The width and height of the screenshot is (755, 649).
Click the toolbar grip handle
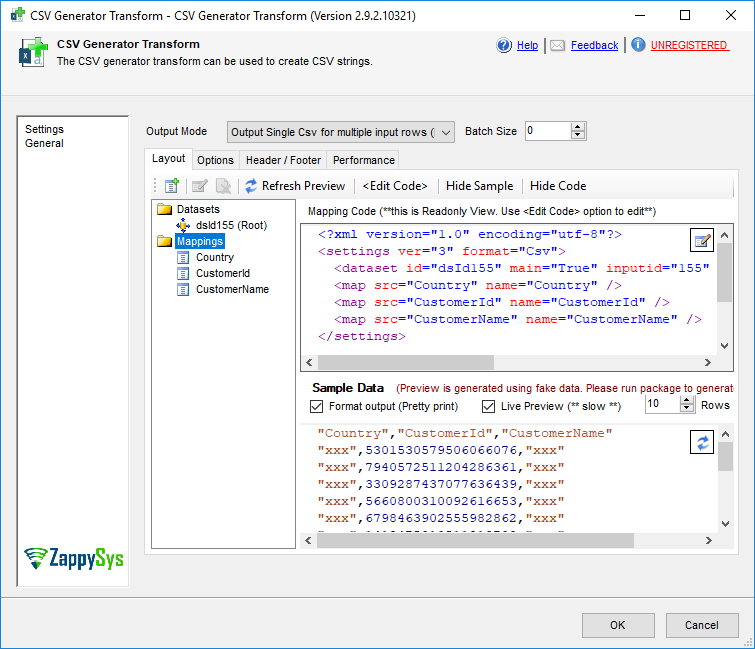tap(155, 186)
